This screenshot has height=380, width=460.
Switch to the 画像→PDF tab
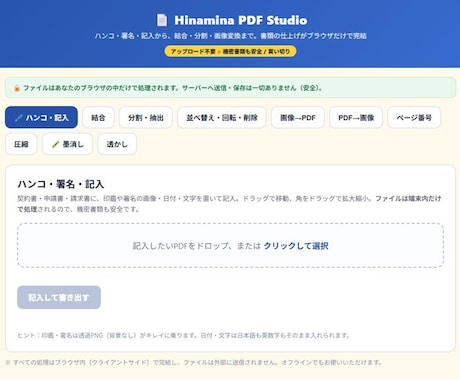click(298, 117)
